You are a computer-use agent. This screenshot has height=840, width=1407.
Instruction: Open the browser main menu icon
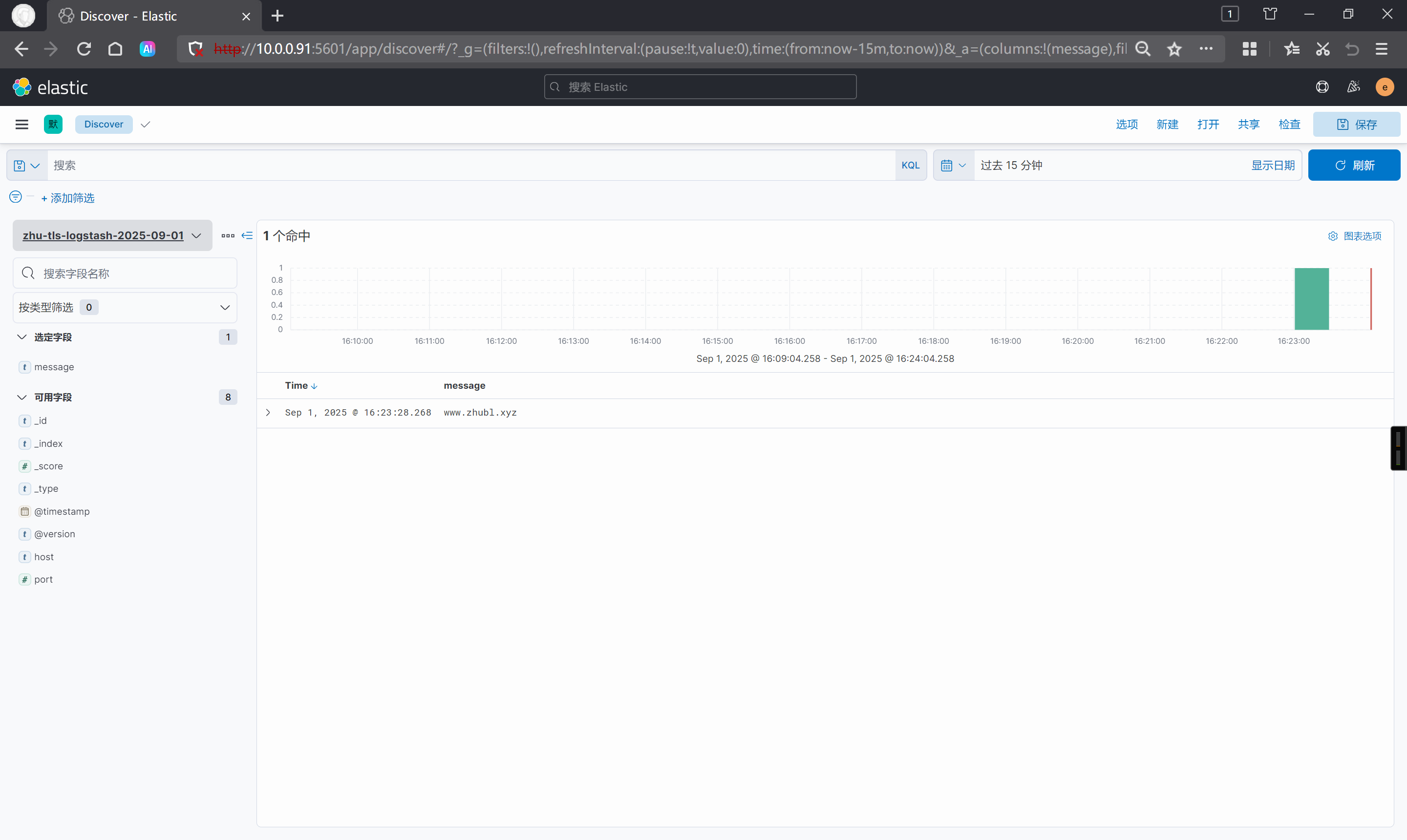point(1382,49)
